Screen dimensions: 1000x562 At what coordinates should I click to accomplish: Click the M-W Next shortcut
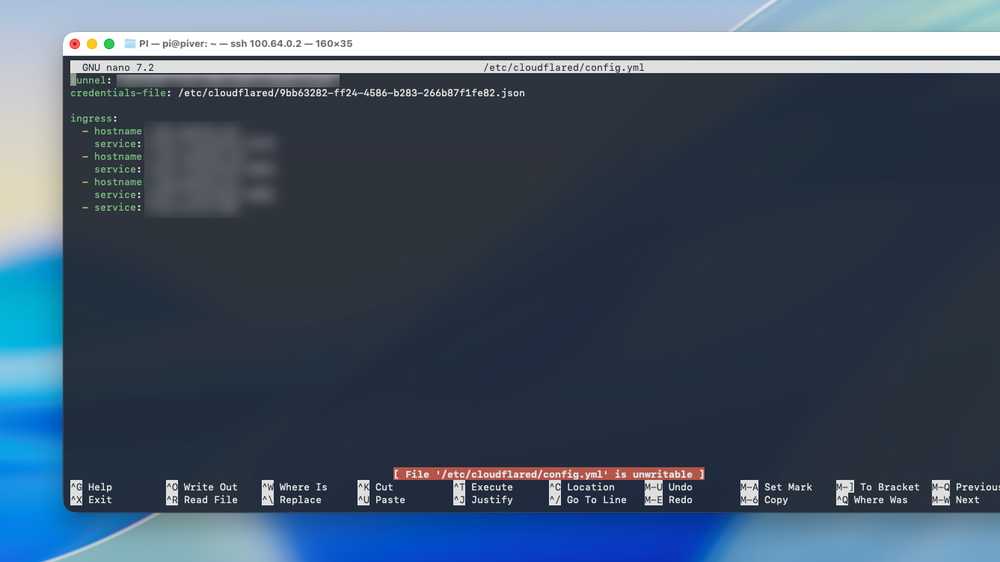[x=955, y=499]
